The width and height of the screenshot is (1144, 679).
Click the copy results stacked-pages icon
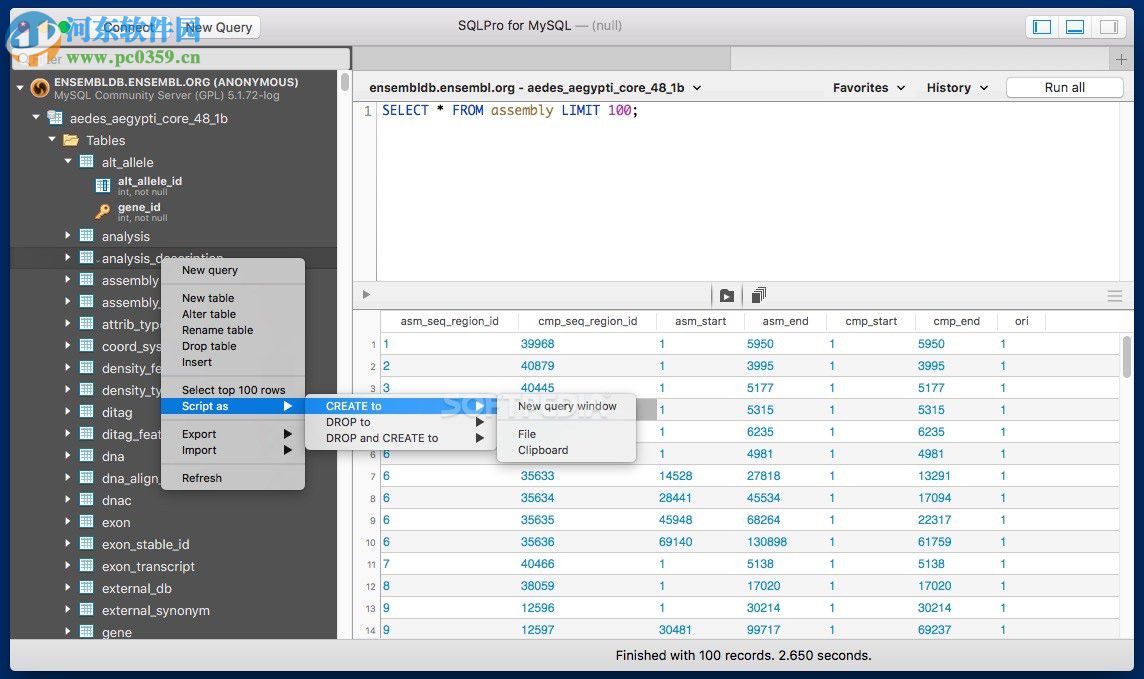click(x=757, y=295)
